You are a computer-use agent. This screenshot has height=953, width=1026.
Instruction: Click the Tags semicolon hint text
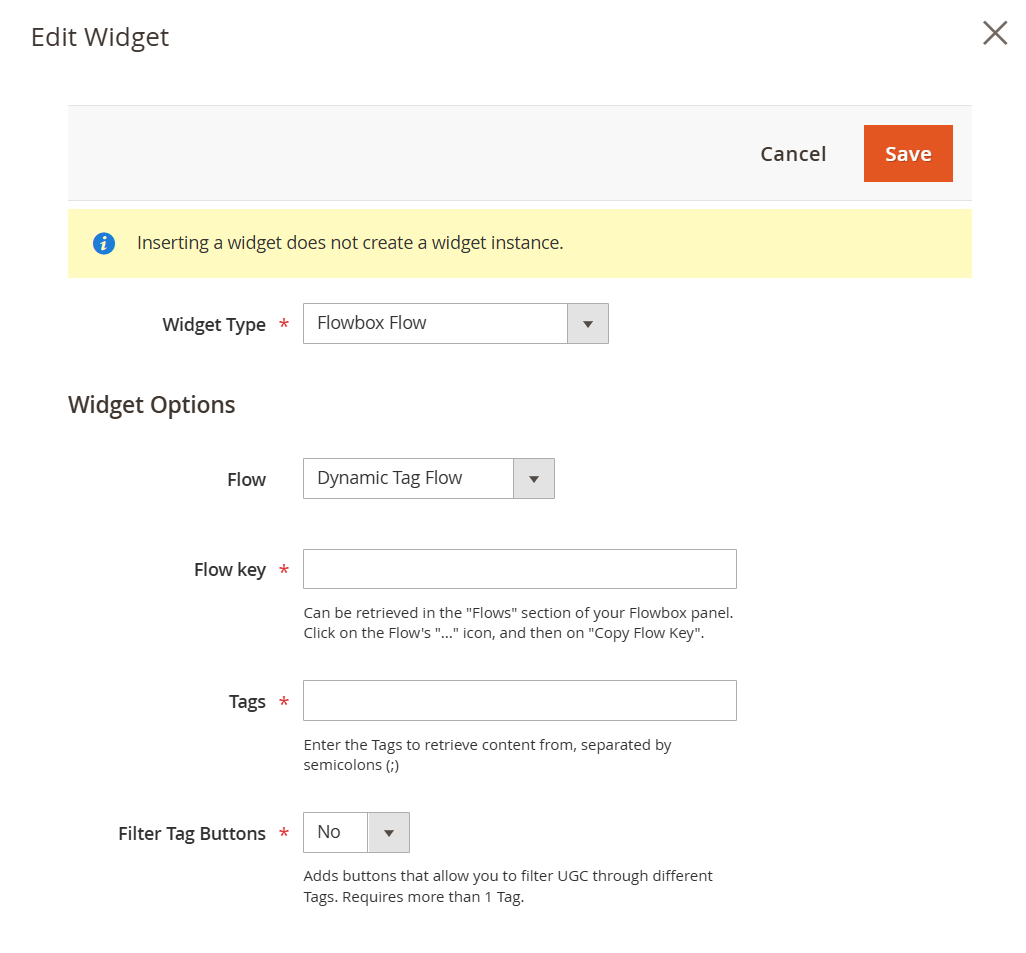coord(487,755)
